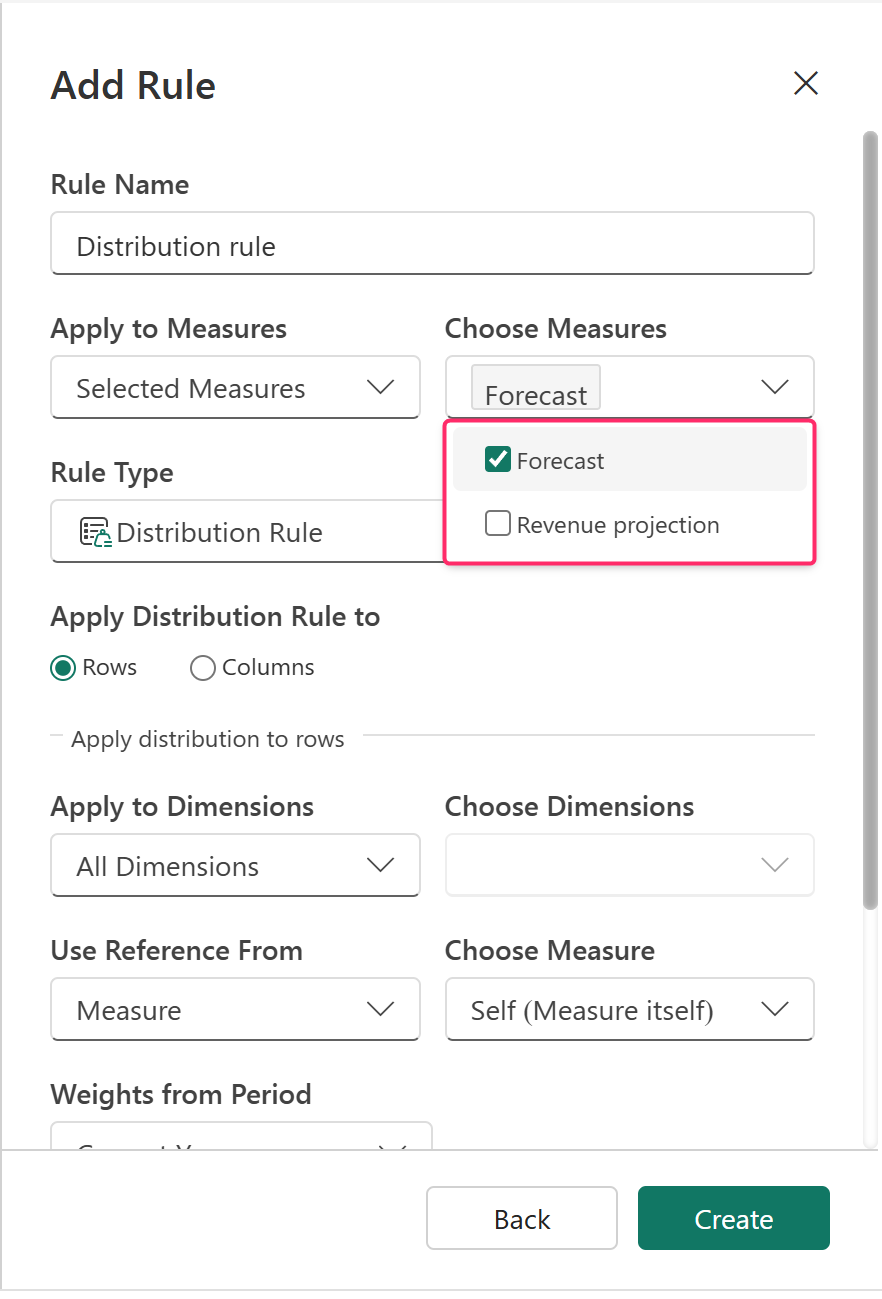Click the Create button

[x=734, y=1218]
